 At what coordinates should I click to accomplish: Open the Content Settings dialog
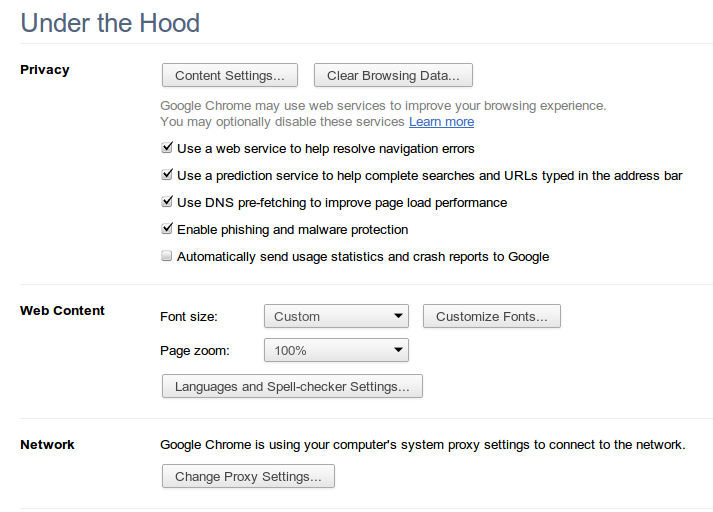[x=230, y=76]
